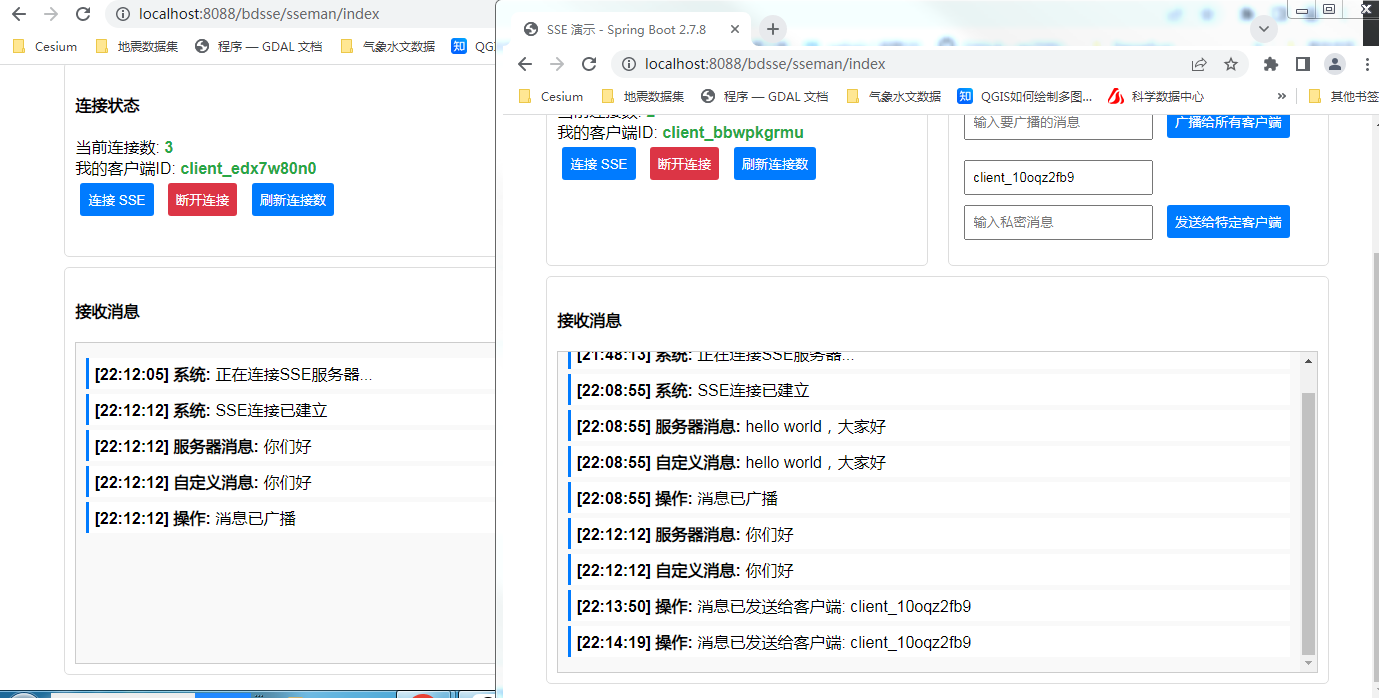Open QGIS如何绘制多图 bookmark in front window
The height and width of the screenshot is (698, 1379).
pos(1025,96)
